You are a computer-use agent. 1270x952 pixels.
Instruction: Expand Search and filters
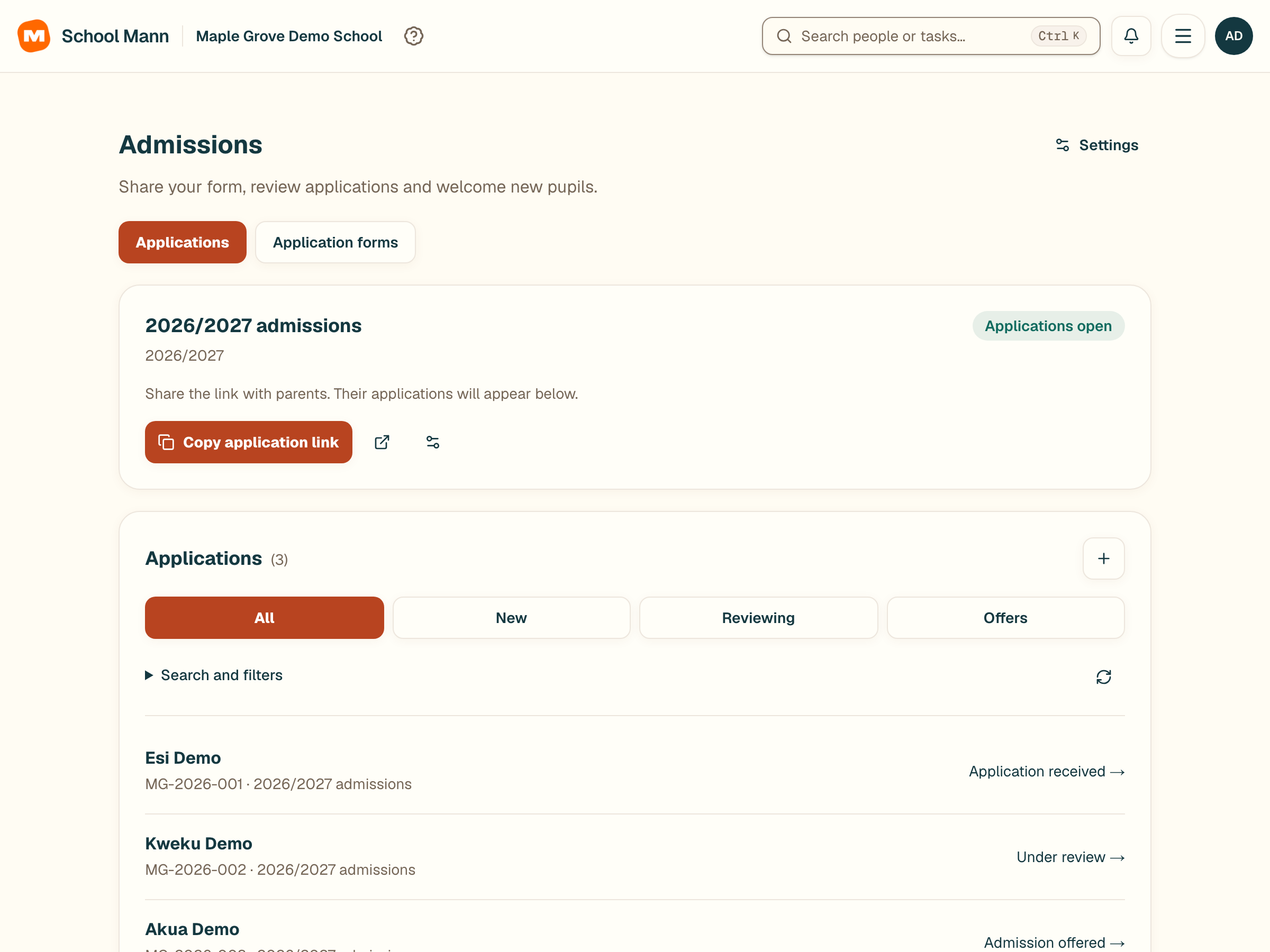click(214, 675)
